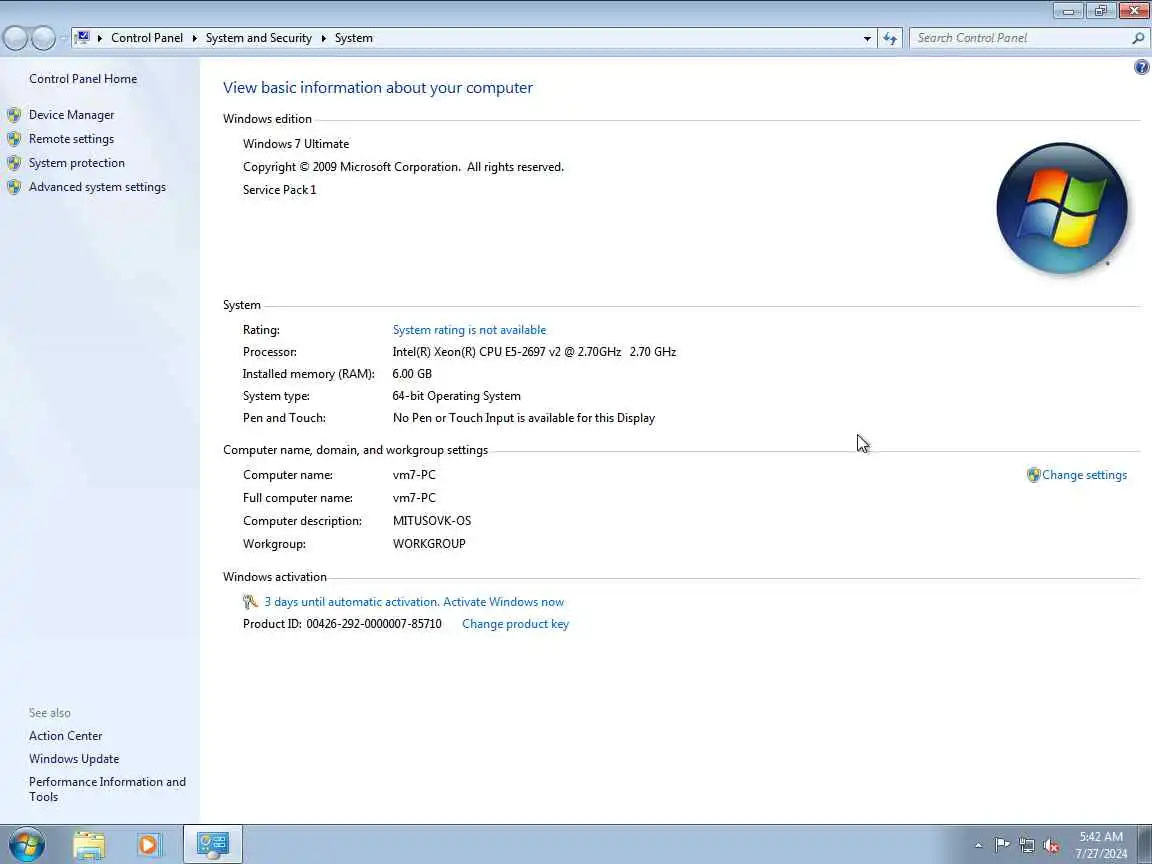Screen dimensions: 1152x864
Task: Expand the arrow before Control Panel breadcrumb
Action: 100,38
